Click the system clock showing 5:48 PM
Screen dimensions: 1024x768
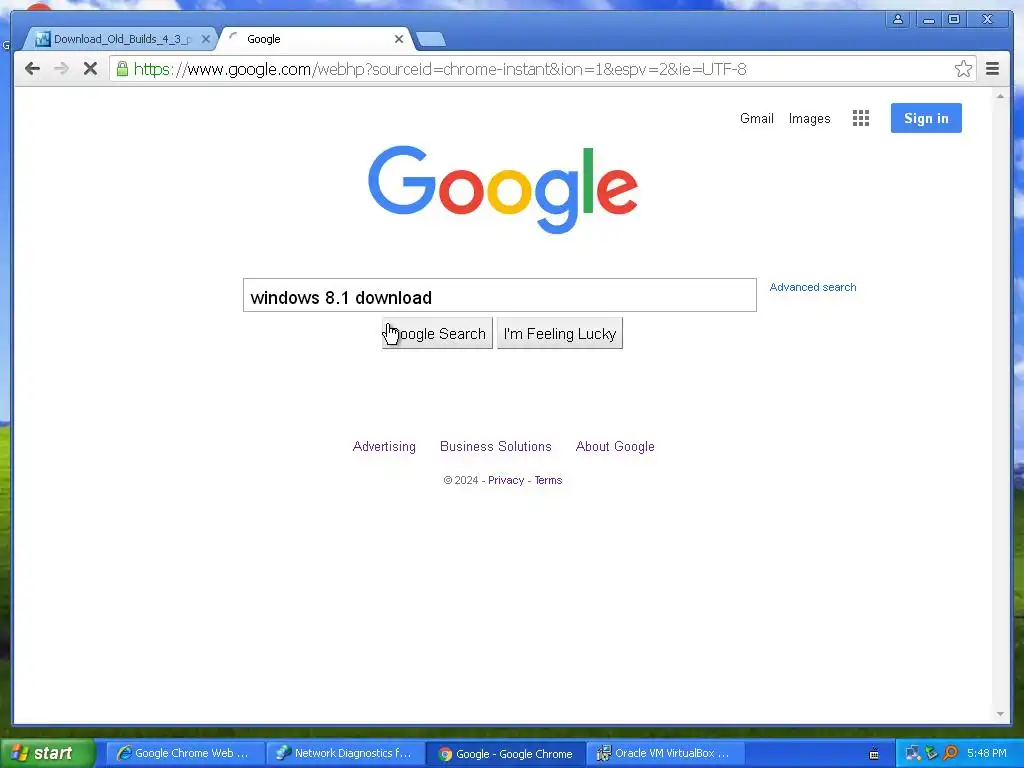click(x=987, y=753)
